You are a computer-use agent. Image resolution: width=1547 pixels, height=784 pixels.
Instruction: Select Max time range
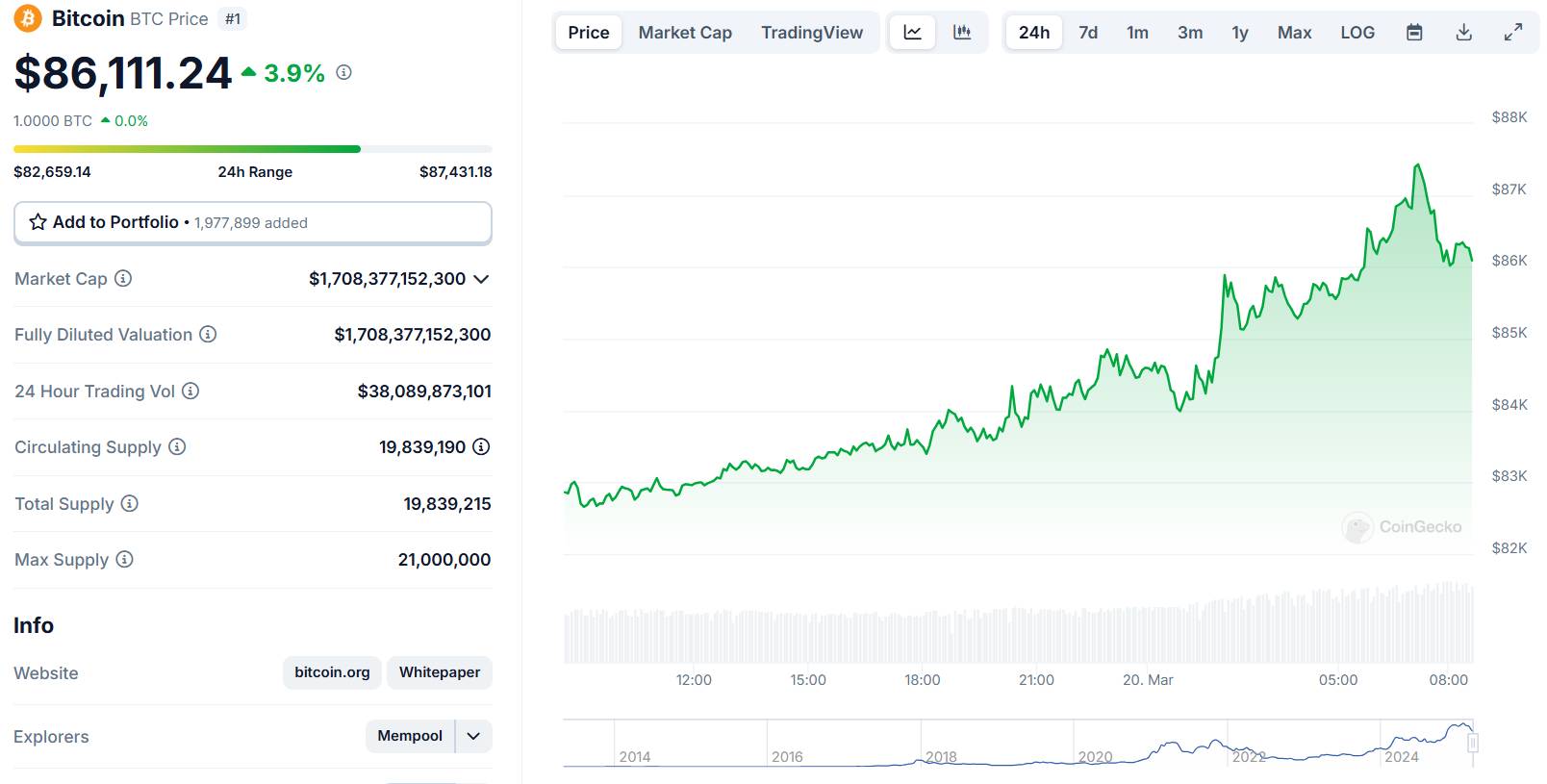(x=1294, y=33)
